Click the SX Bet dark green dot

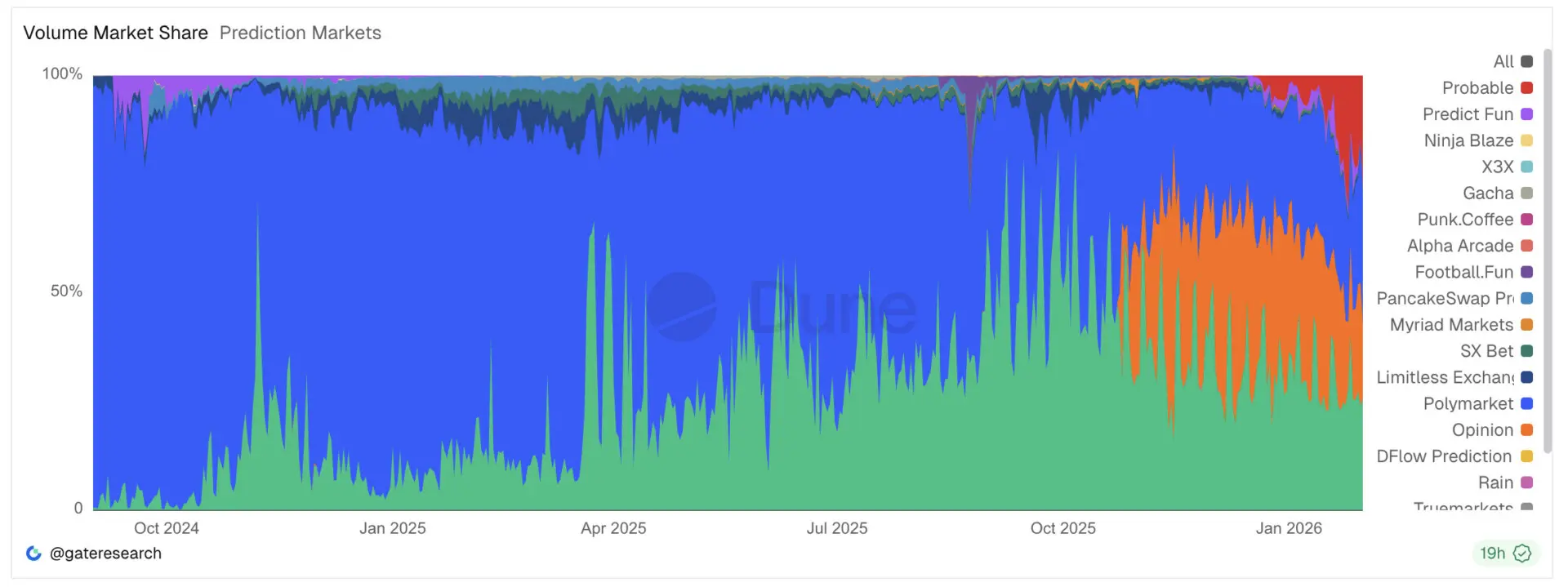point(1526,351)
